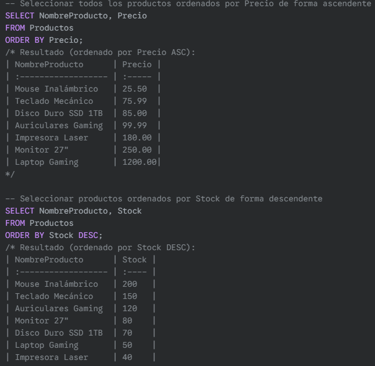Click the Stock column header in second result
Screen dimensions: 375x366
(134, 260)
